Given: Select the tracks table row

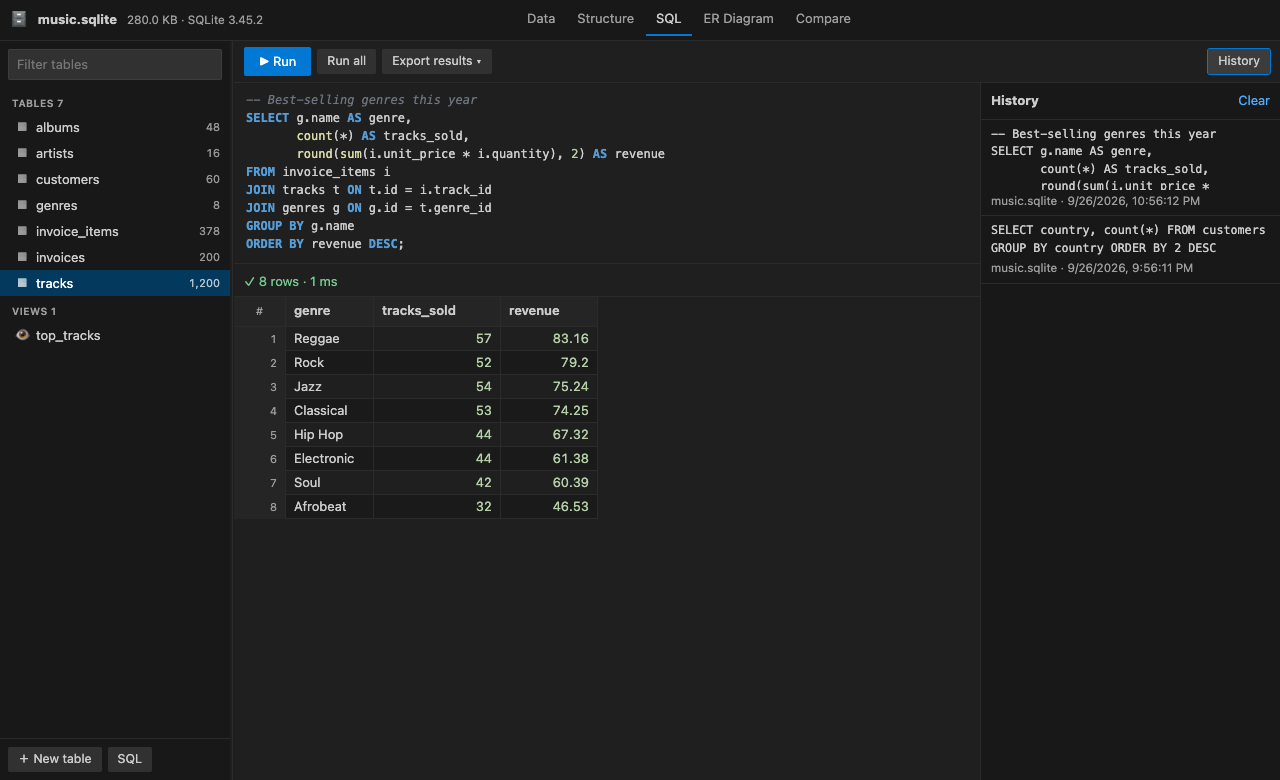Looking at the screenshot, I should (115, 283).
